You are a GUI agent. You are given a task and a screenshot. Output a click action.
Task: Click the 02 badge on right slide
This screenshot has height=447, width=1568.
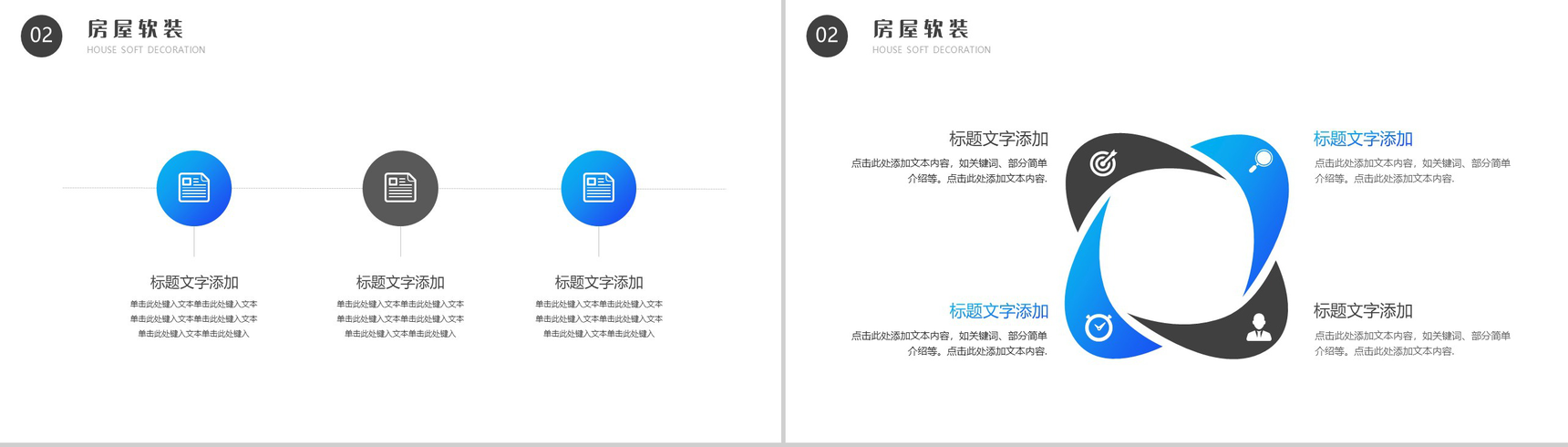[x=827, y=36]
